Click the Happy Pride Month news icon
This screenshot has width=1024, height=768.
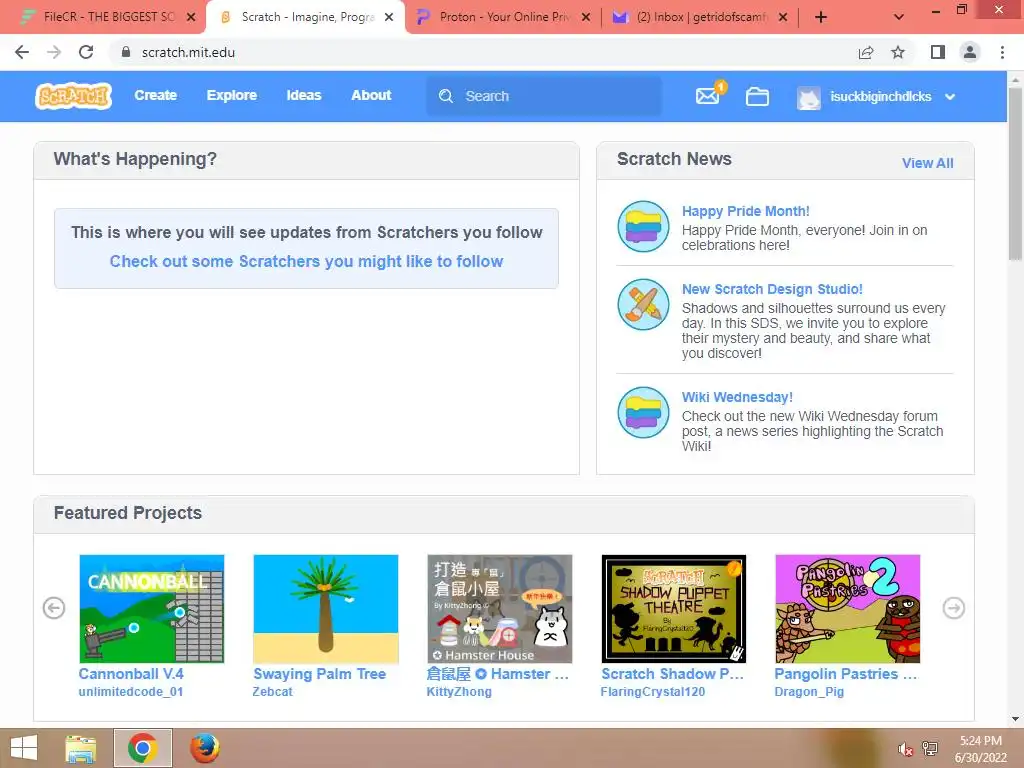643,227
